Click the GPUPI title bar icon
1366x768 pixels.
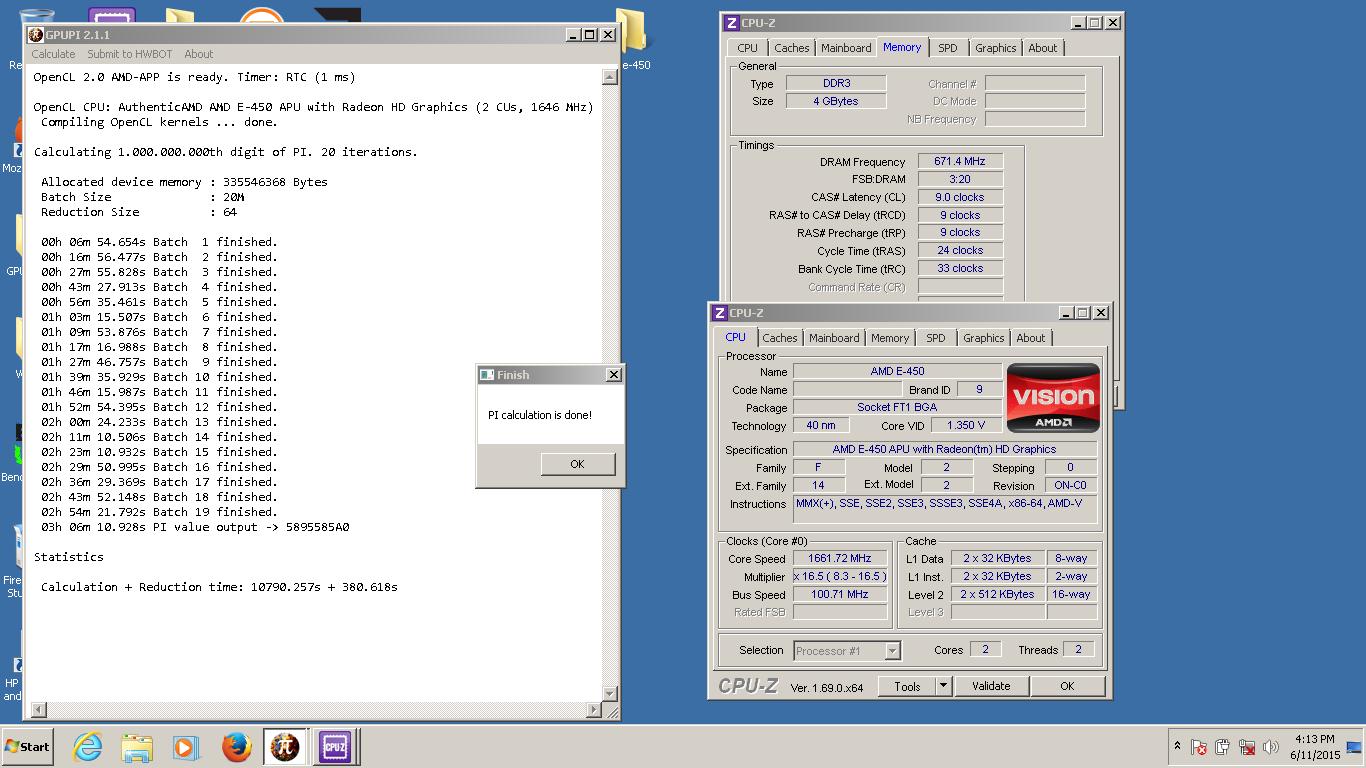[36, 35]
